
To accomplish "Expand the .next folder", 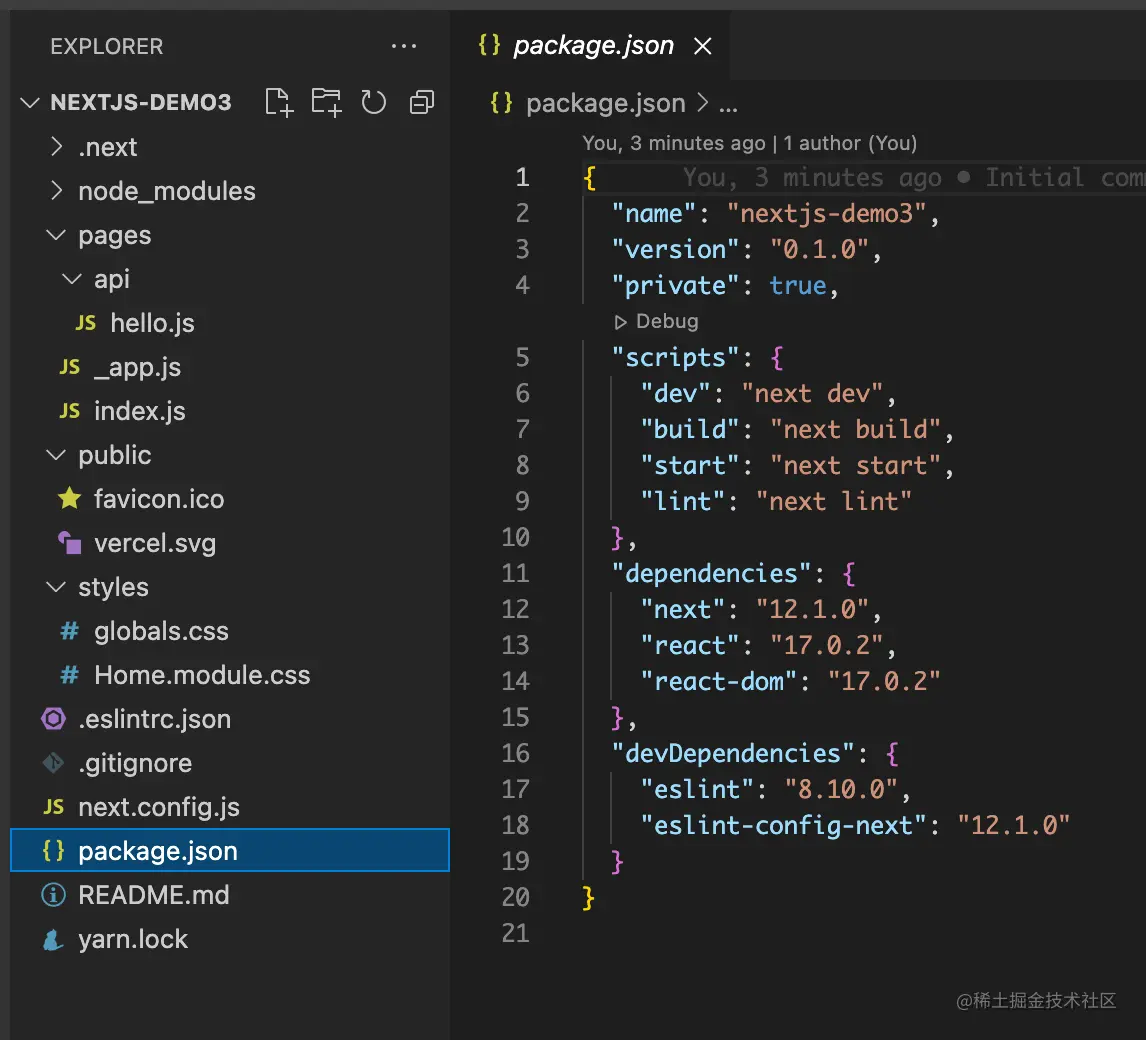I will click(x=107, y=147).
